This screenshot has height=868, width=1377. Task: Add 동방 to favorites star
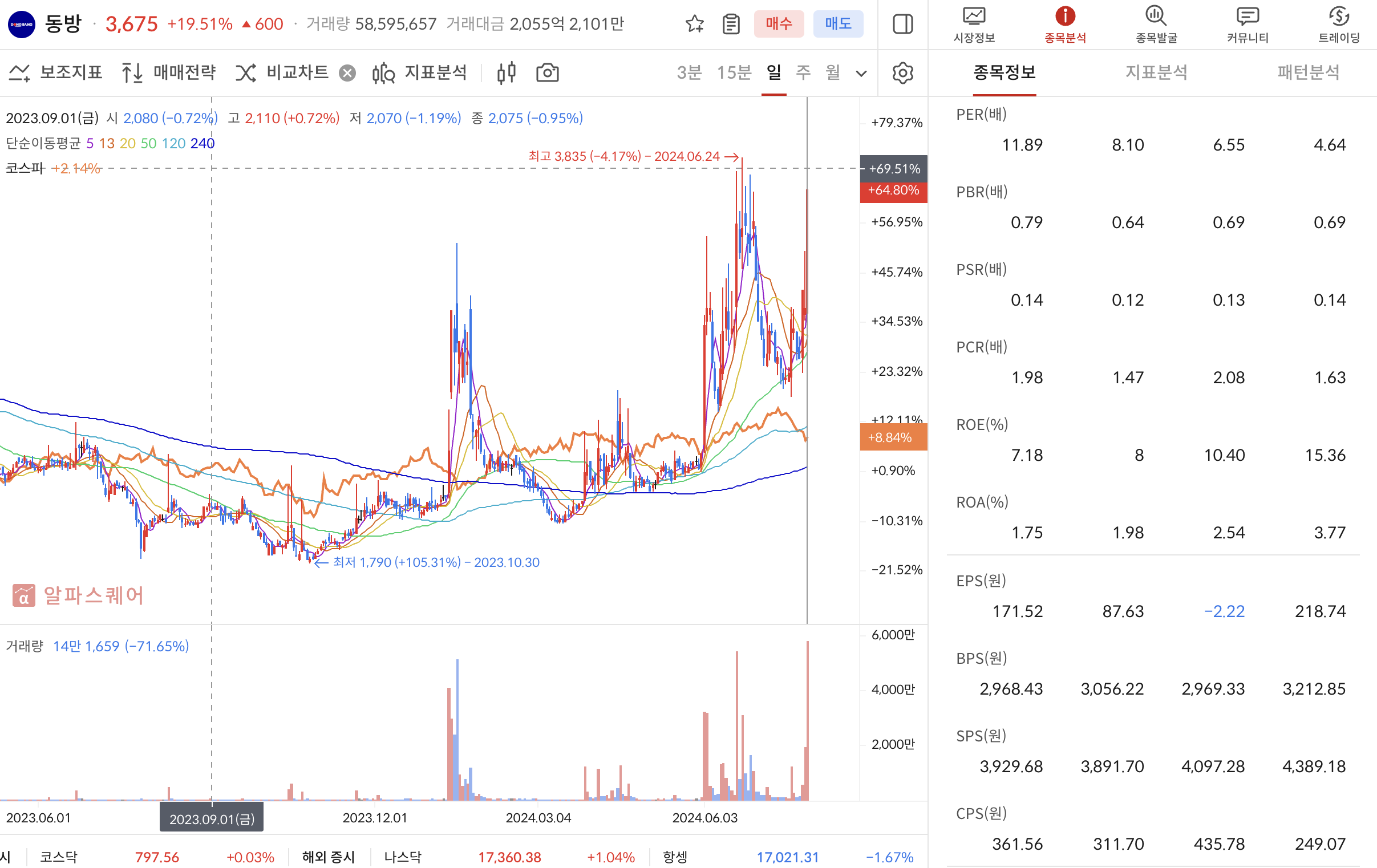(x=694, y=24)
